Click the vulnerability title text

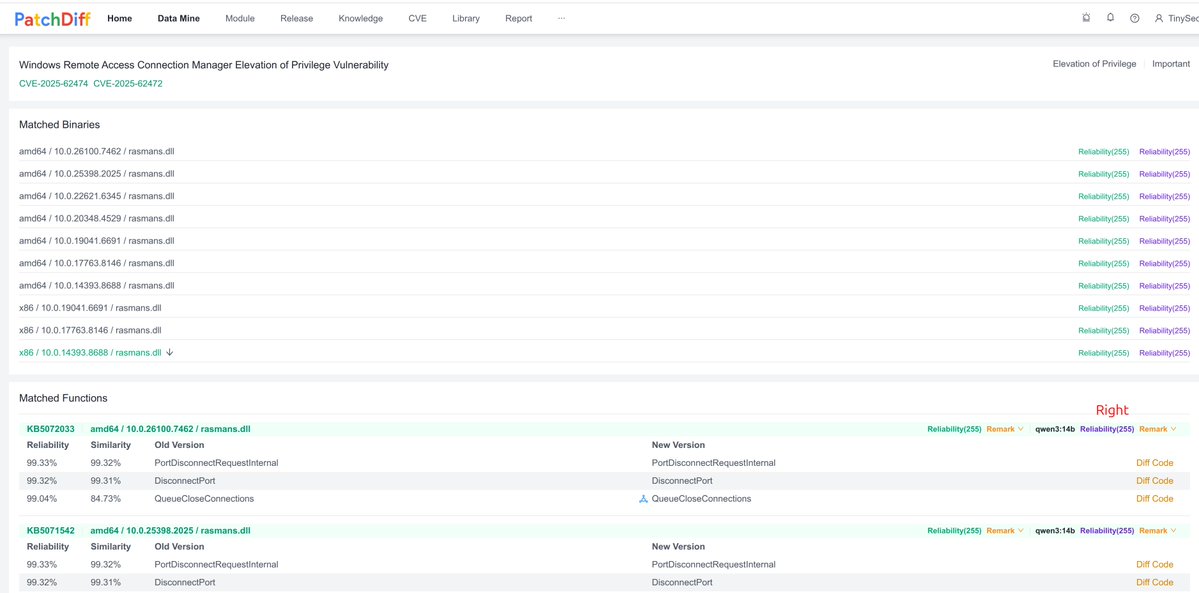coord(204,65)
